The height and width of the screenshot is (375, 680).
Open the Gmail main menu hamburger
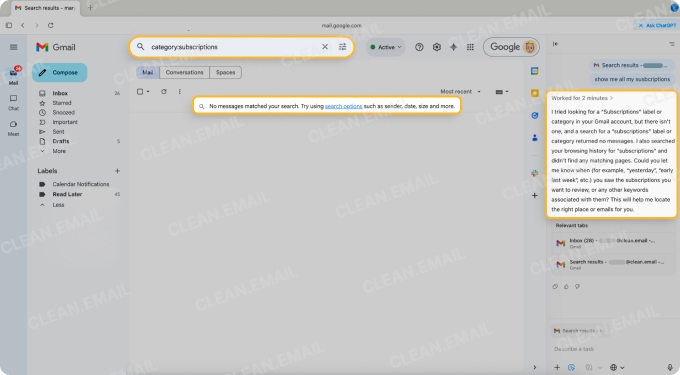point(13,47)
